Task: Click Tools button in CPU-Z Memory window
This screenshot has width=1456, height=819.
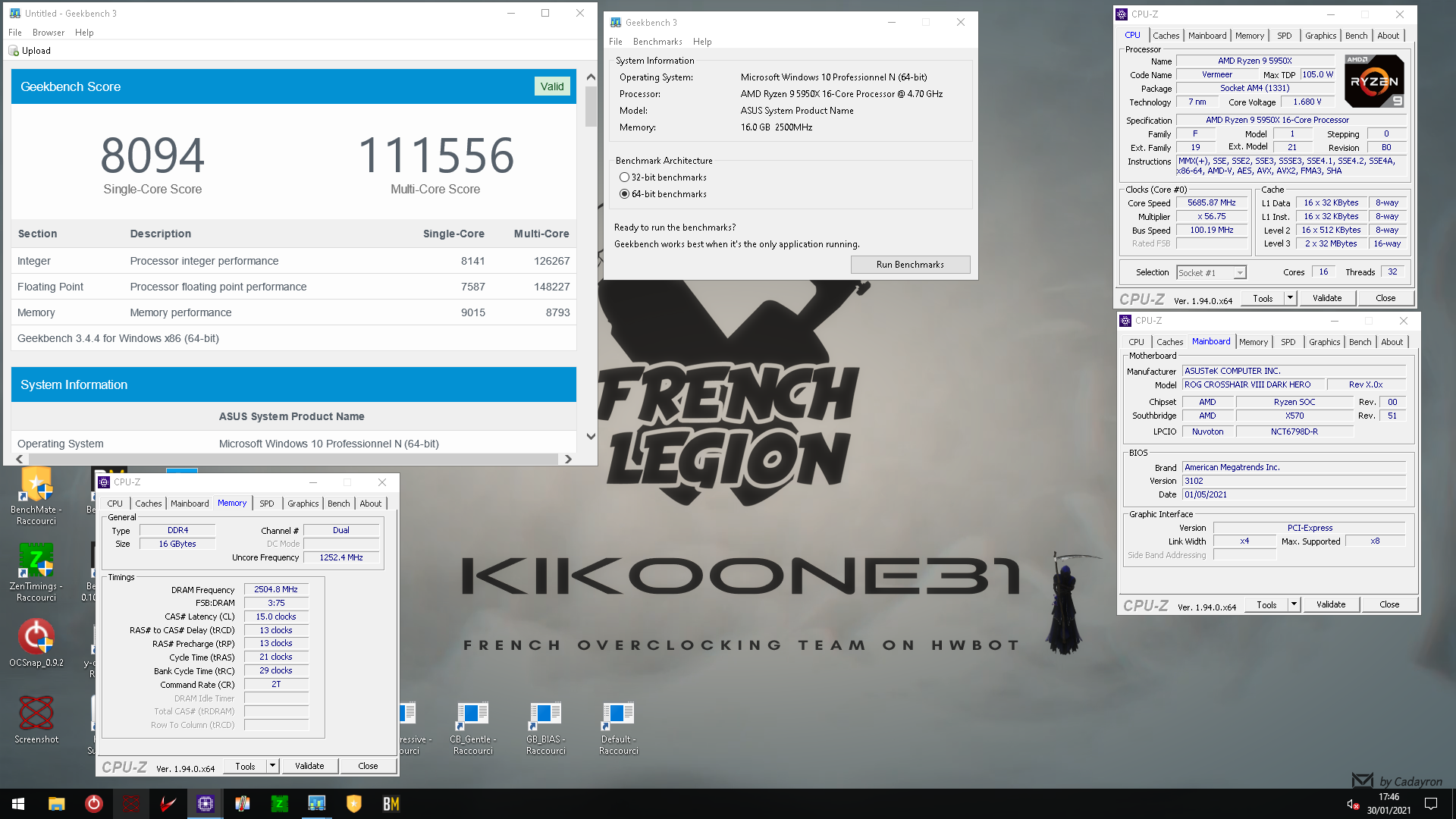Action: (245, 766)
